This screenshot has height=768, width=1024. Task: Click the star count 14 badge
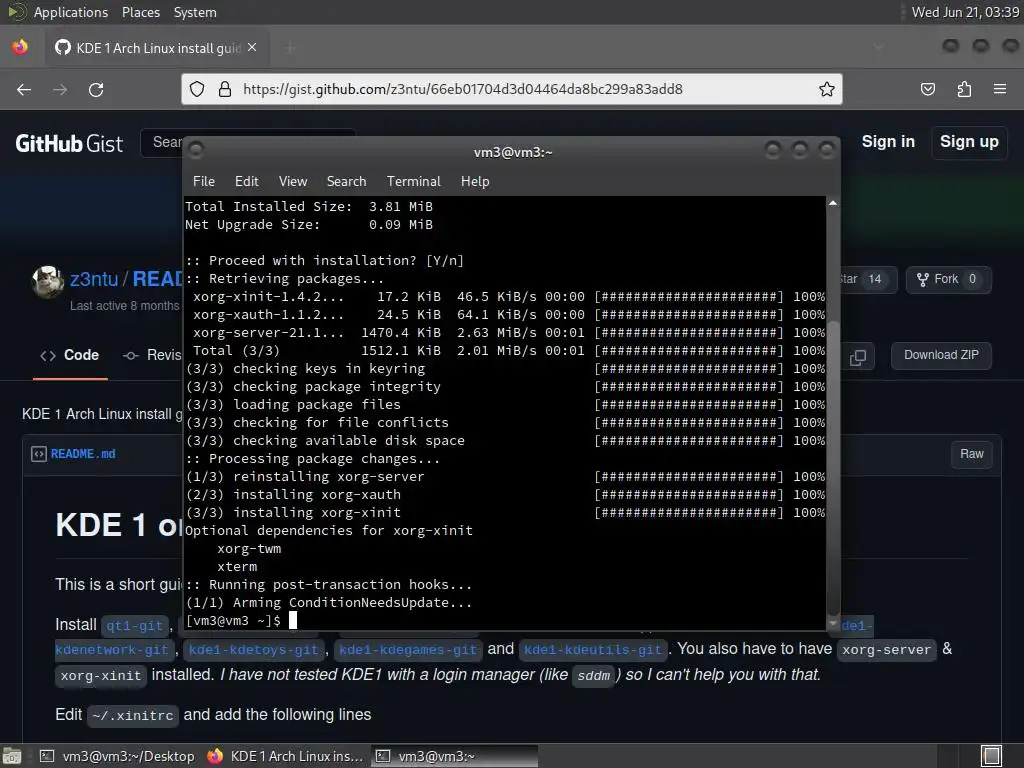(x=874, y=280)
